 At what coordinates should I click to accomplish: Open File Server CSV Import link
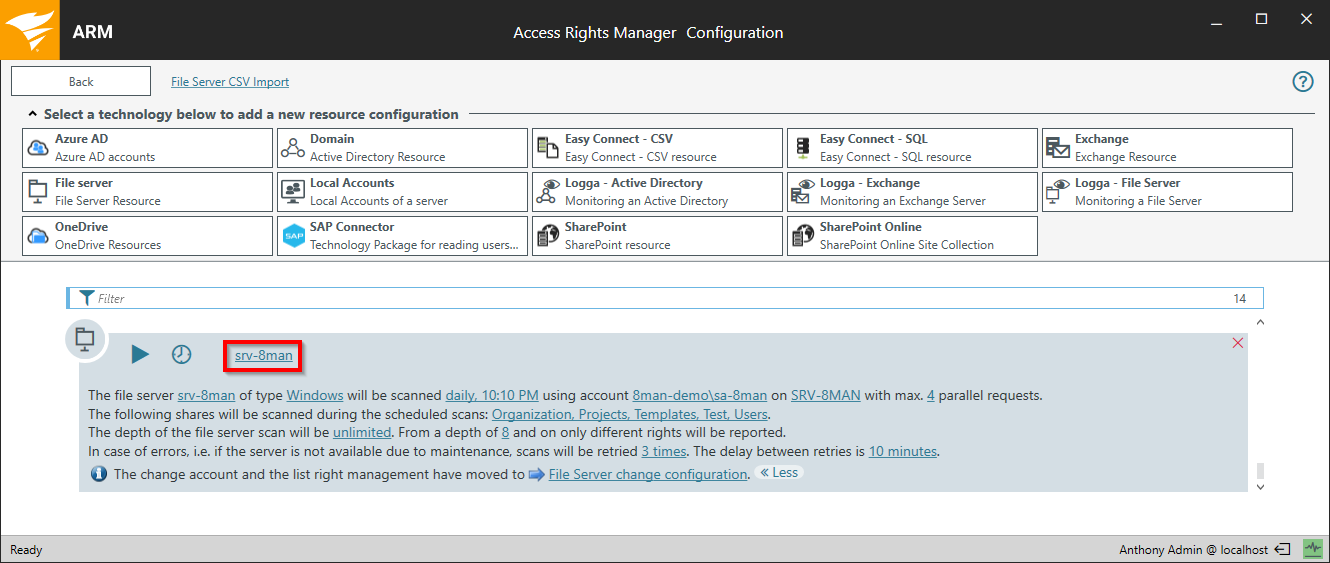[230, 82]
